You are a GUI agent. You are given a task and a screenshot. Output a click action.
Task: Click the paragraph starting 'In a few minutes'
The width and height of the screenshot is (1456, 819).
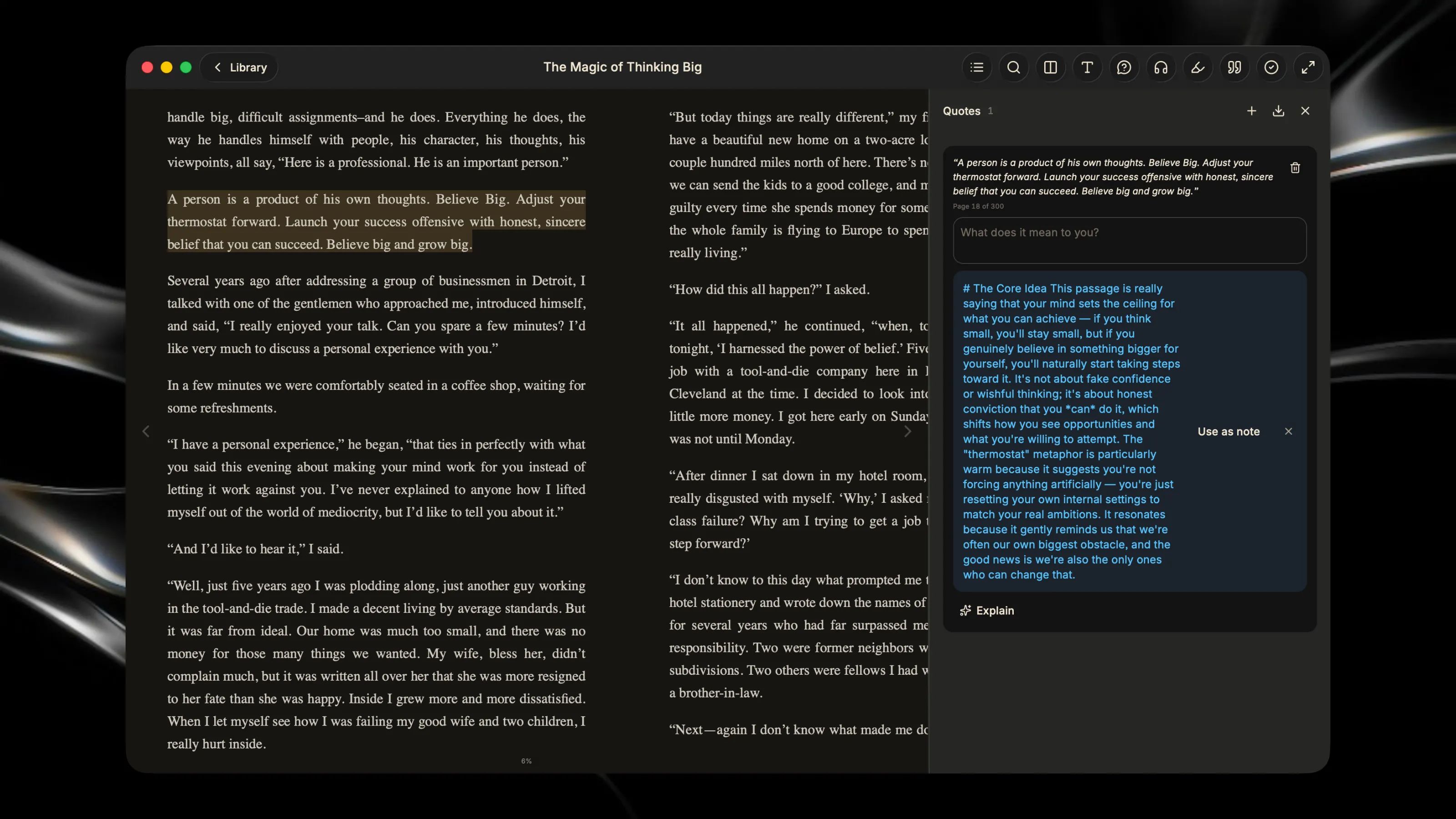[x=376, y=396]
